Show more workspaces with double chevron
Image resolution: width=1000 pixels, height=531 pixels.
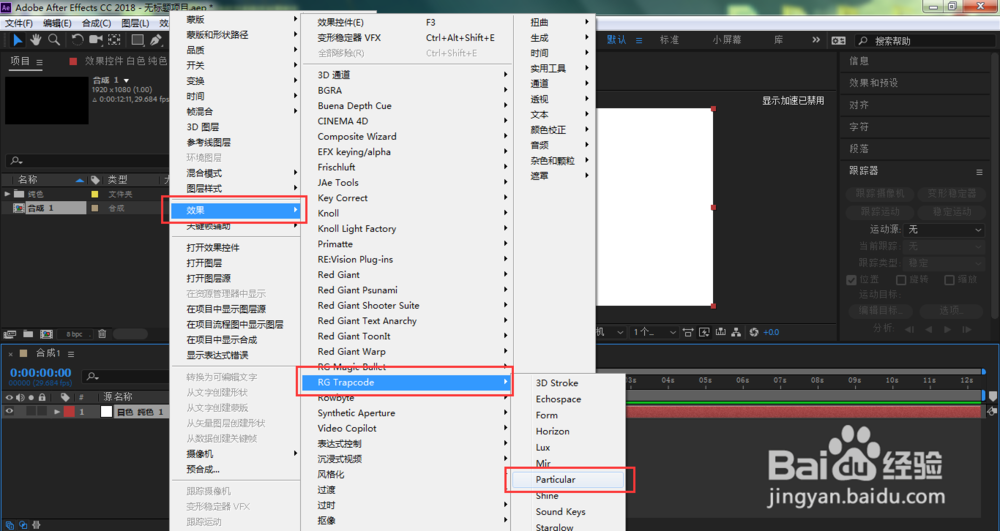pos(816,40)
